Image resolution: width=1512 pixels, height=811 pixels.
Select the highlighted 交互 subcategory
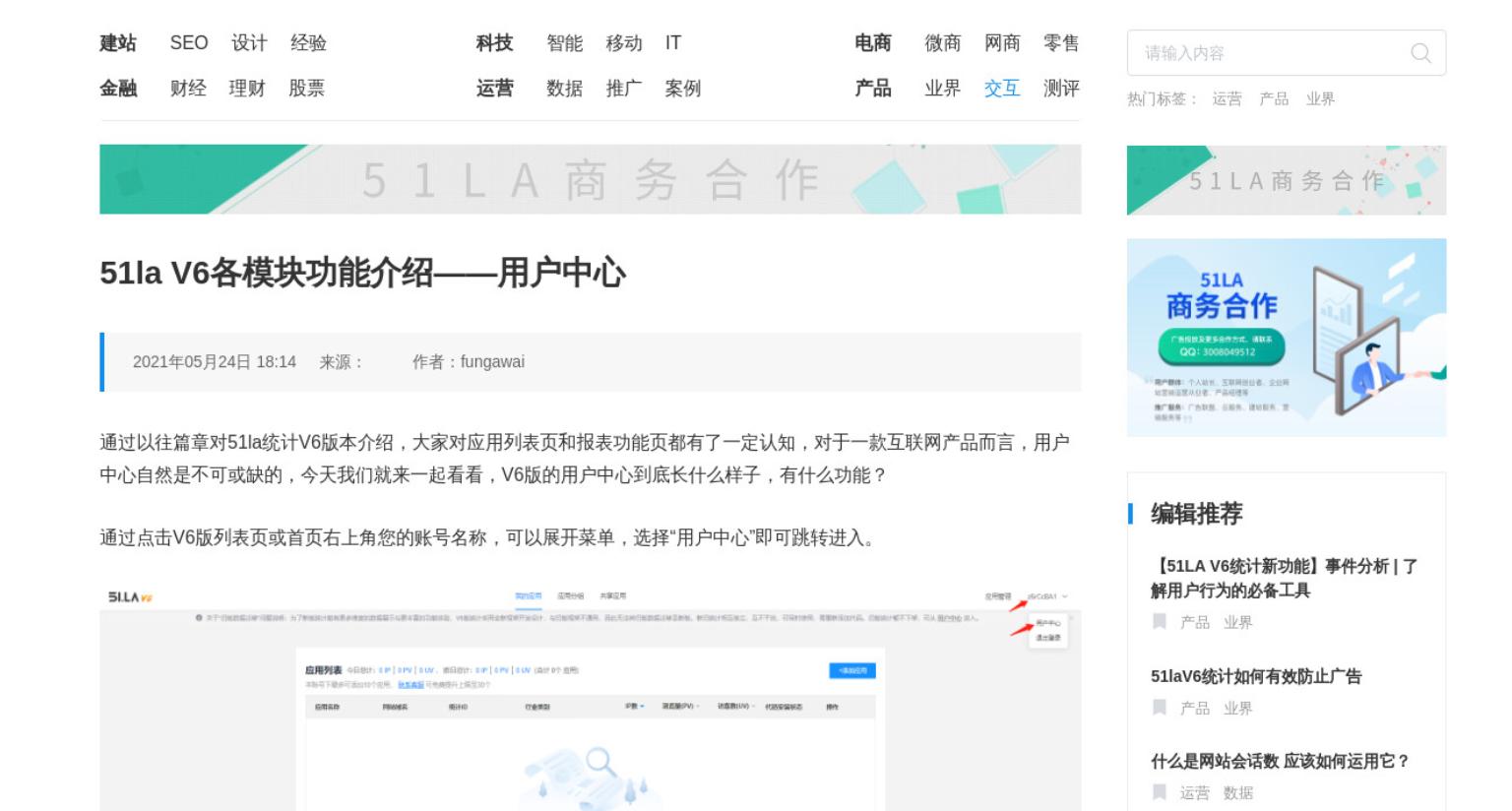[1002, 89]
